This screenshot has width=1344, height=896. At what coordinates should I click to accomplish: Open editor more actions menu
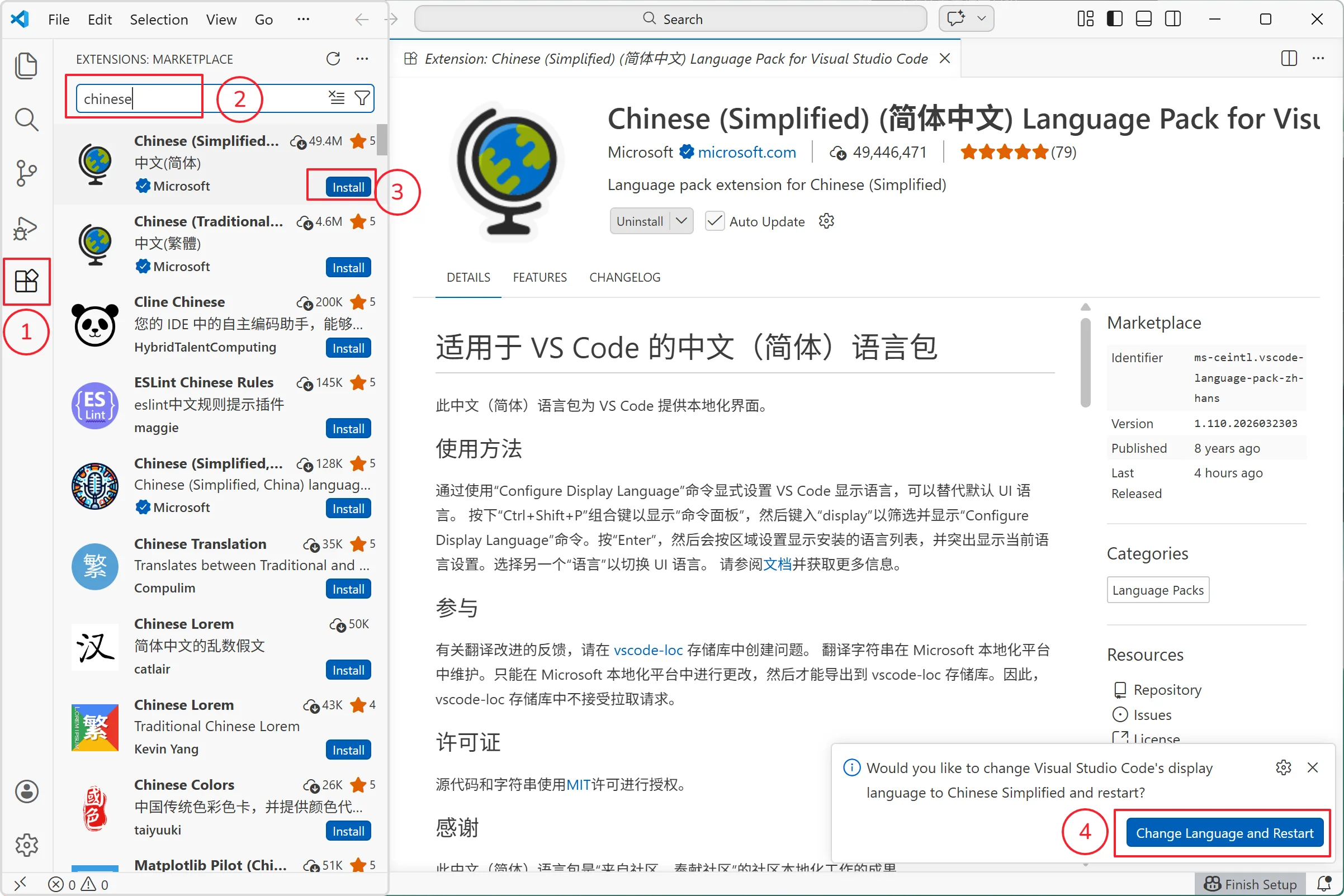[x=1318, y=58]
